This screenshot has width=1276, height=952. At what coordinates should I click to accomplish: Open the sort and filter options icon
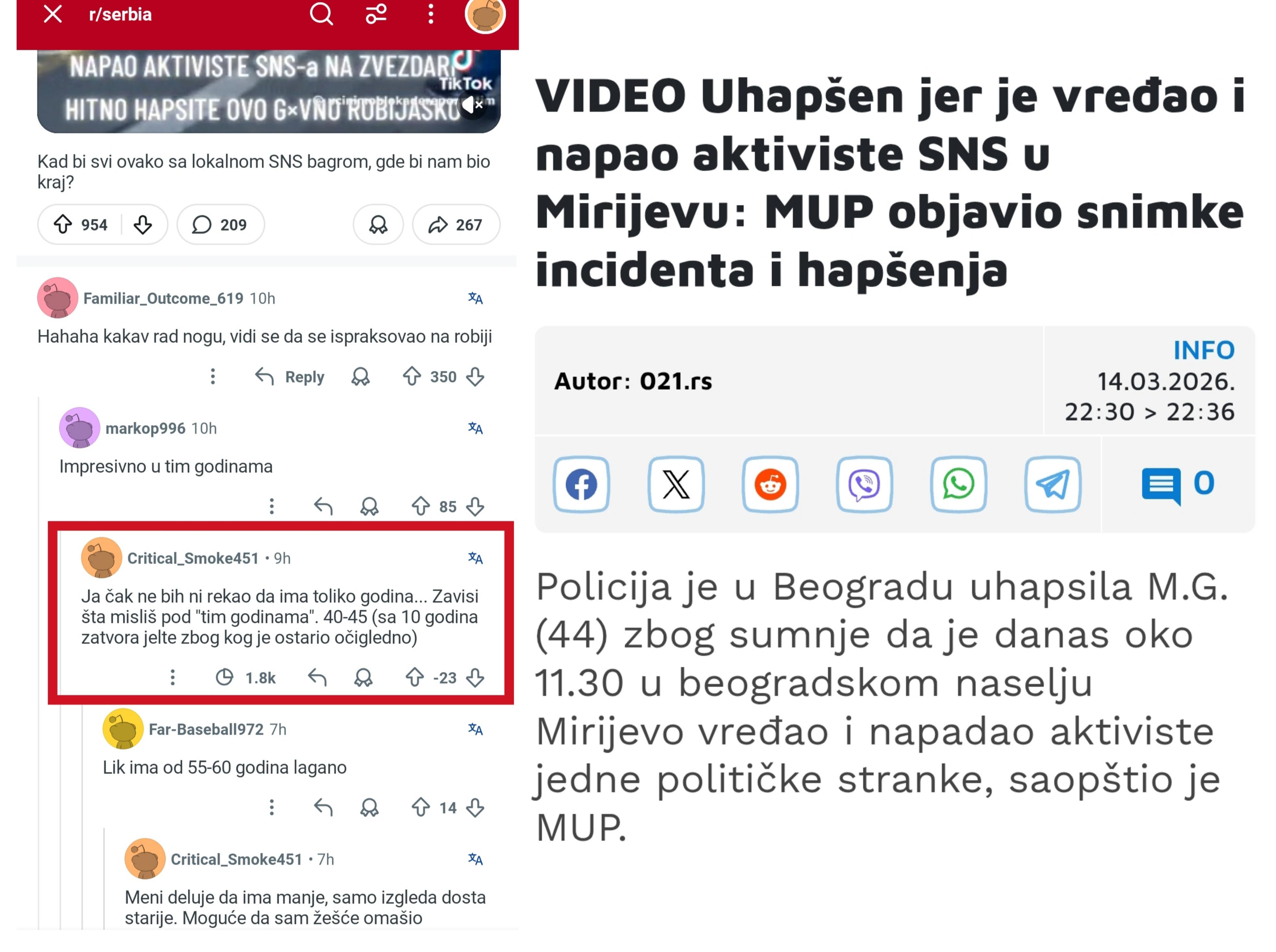click(376, 14)
